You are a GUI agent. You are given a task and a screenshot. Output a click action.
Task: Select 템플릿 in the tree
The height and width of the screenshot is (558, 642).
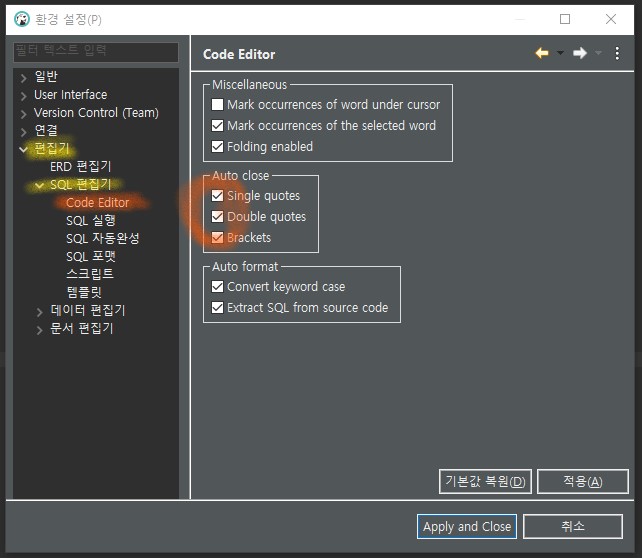coord(84,292)
